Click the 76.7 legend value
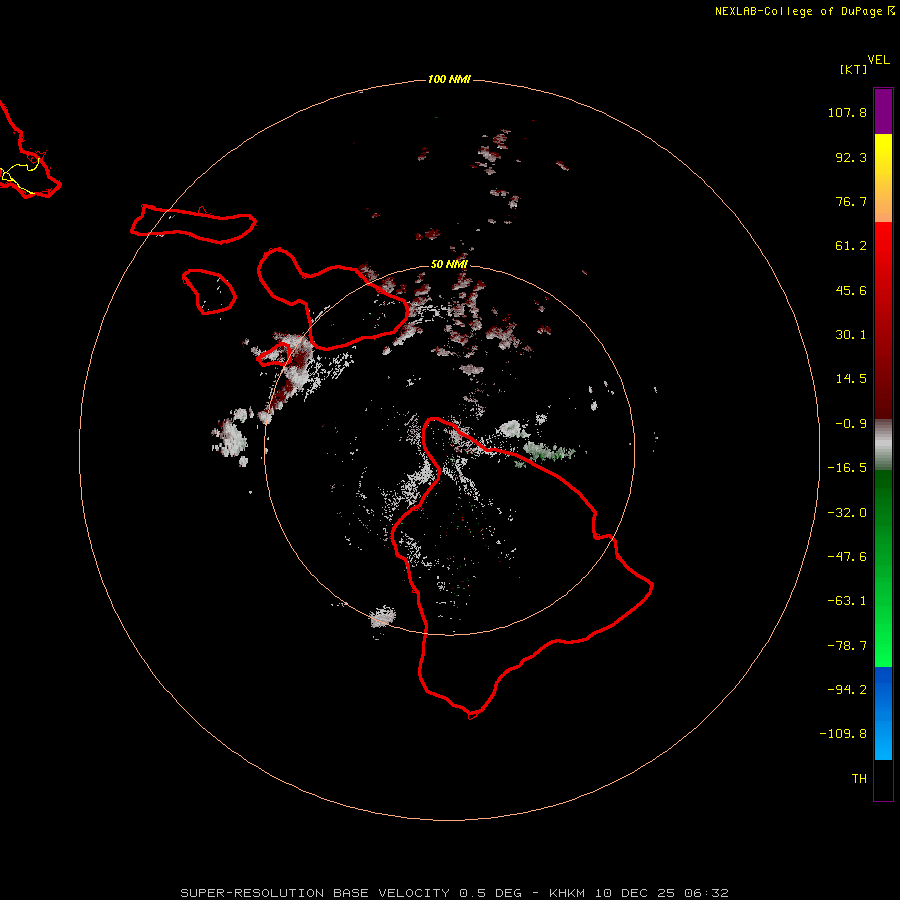Image resolution: width=900 pixels, height=900 pixels. pos(851,201)
